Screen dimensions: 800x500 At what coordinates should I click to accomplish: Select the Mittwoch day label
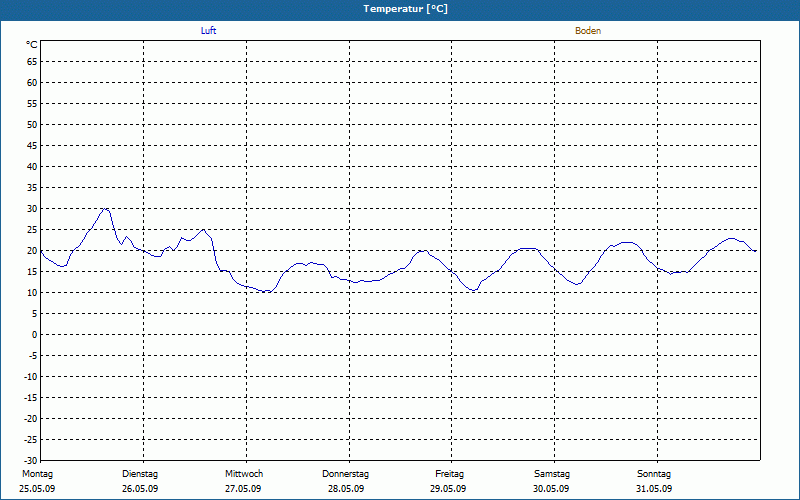(244, 474)
